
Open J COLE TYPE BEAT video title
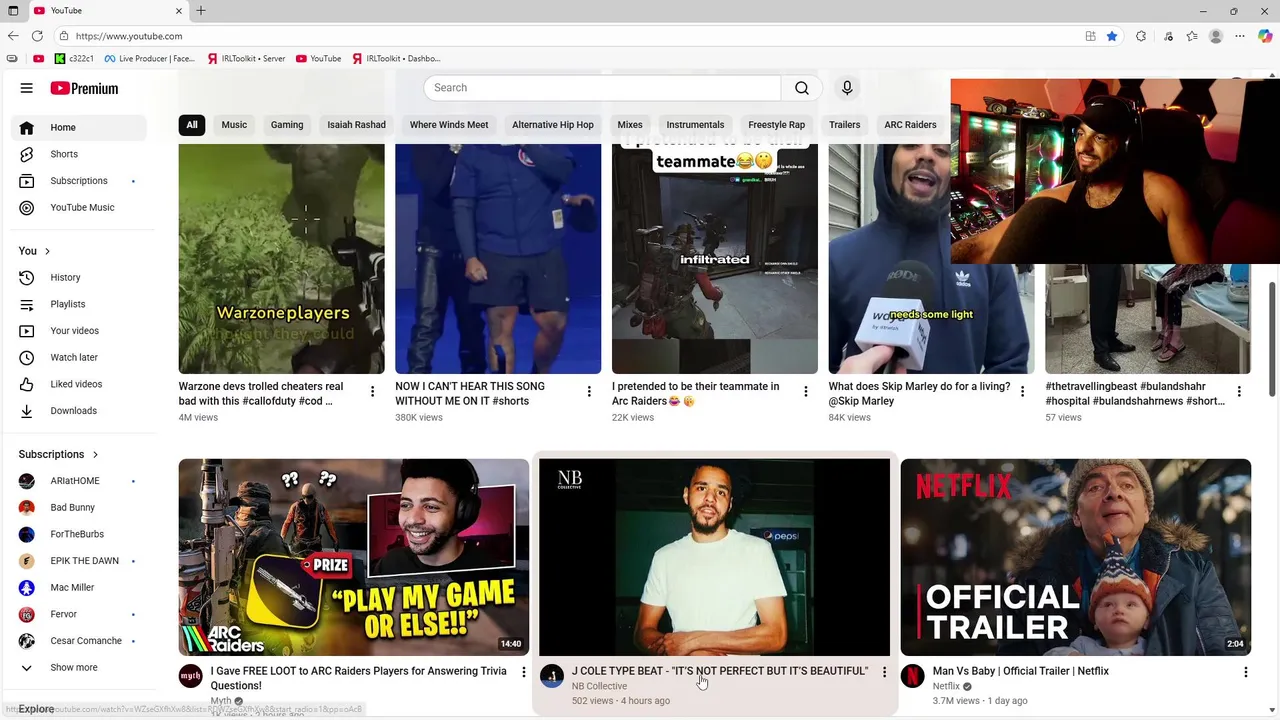(x=720, y=671)
